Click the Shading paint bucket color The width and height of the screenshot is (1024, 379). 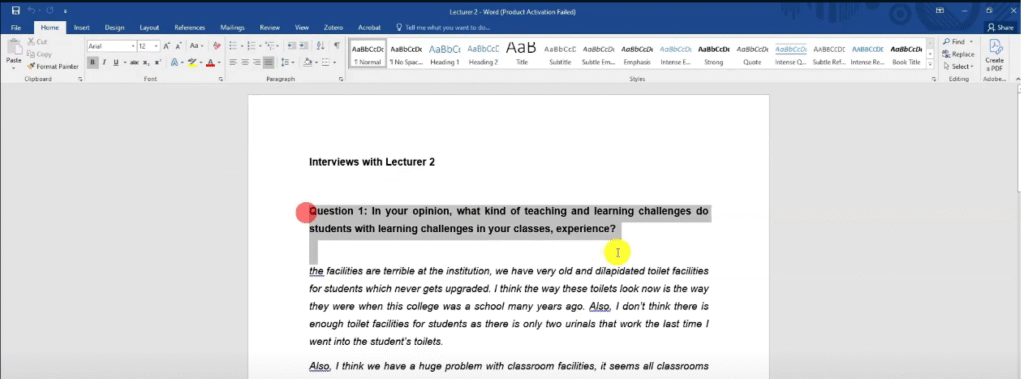308,63
